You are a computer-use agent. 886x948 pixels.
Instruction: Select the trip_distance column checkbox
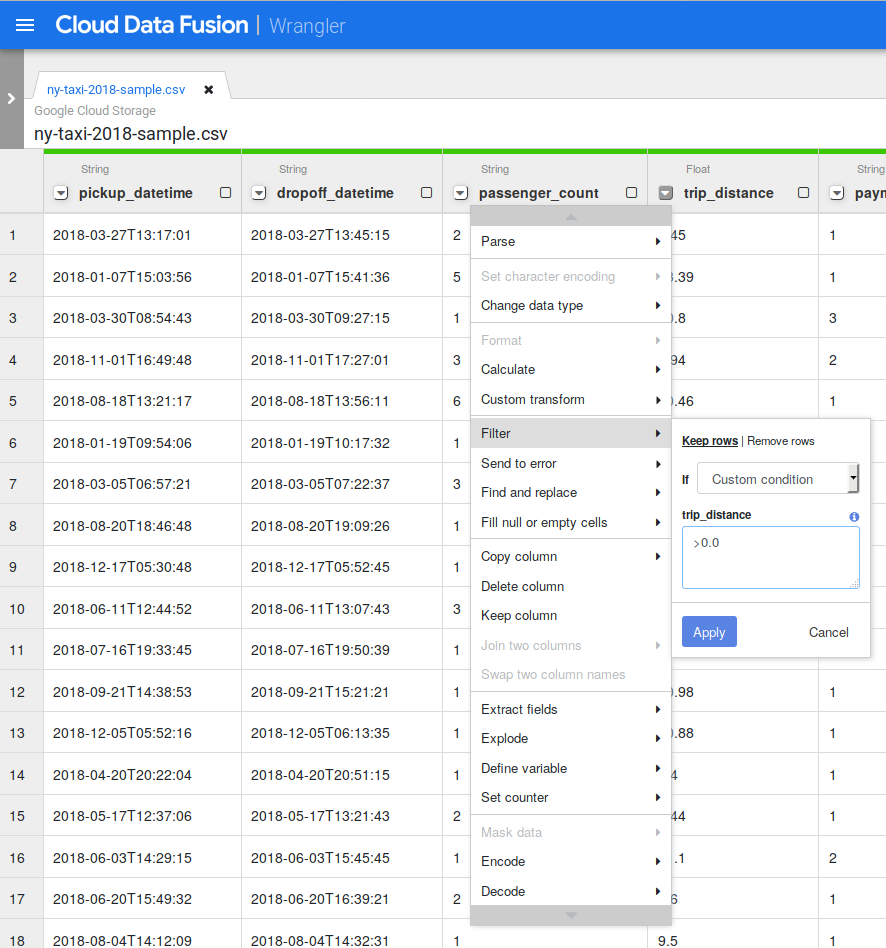coord(803,192)
